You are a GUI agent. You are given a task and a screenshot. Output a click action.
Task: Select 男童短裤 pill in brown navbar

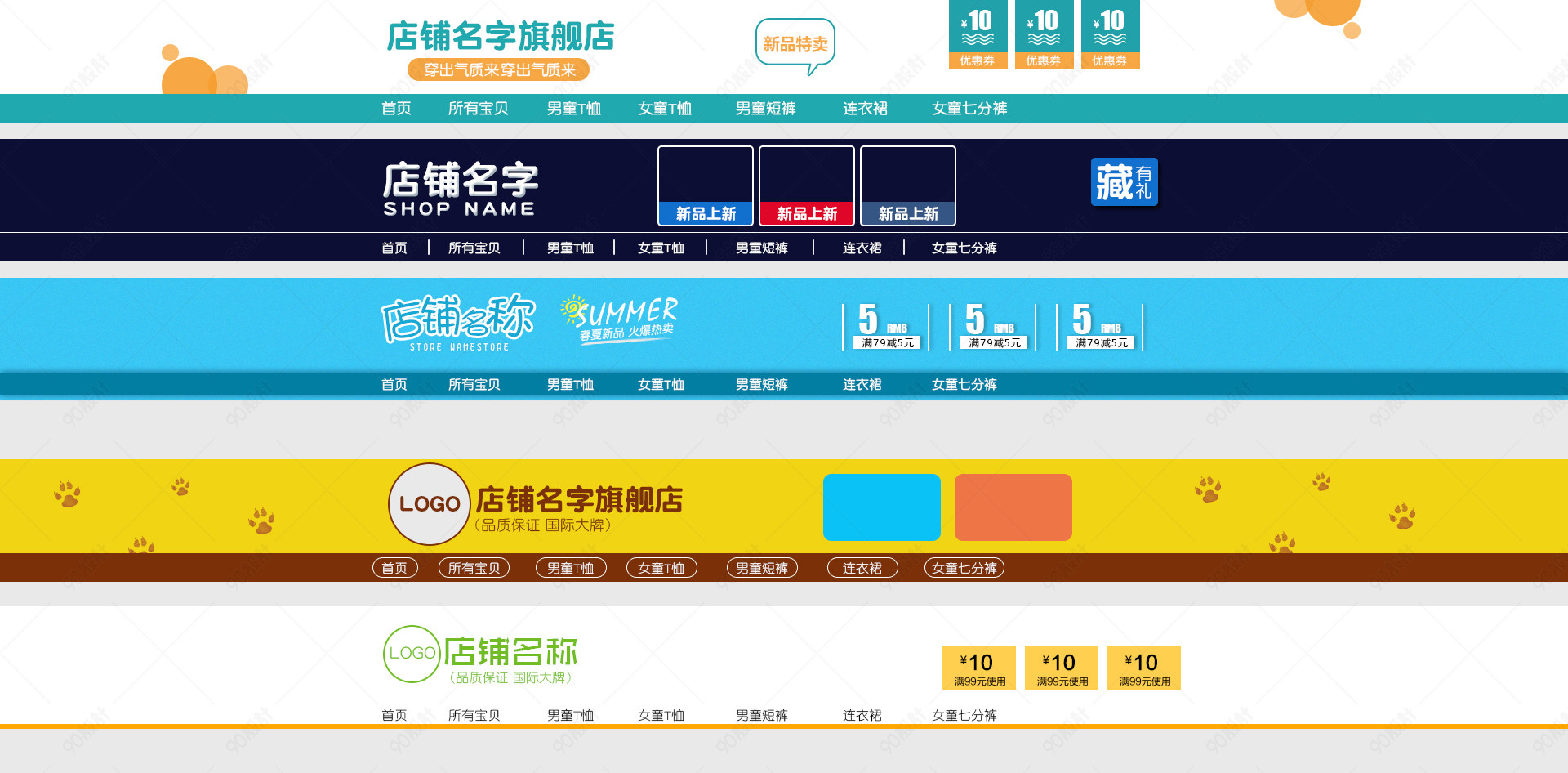tap(761, 567)
